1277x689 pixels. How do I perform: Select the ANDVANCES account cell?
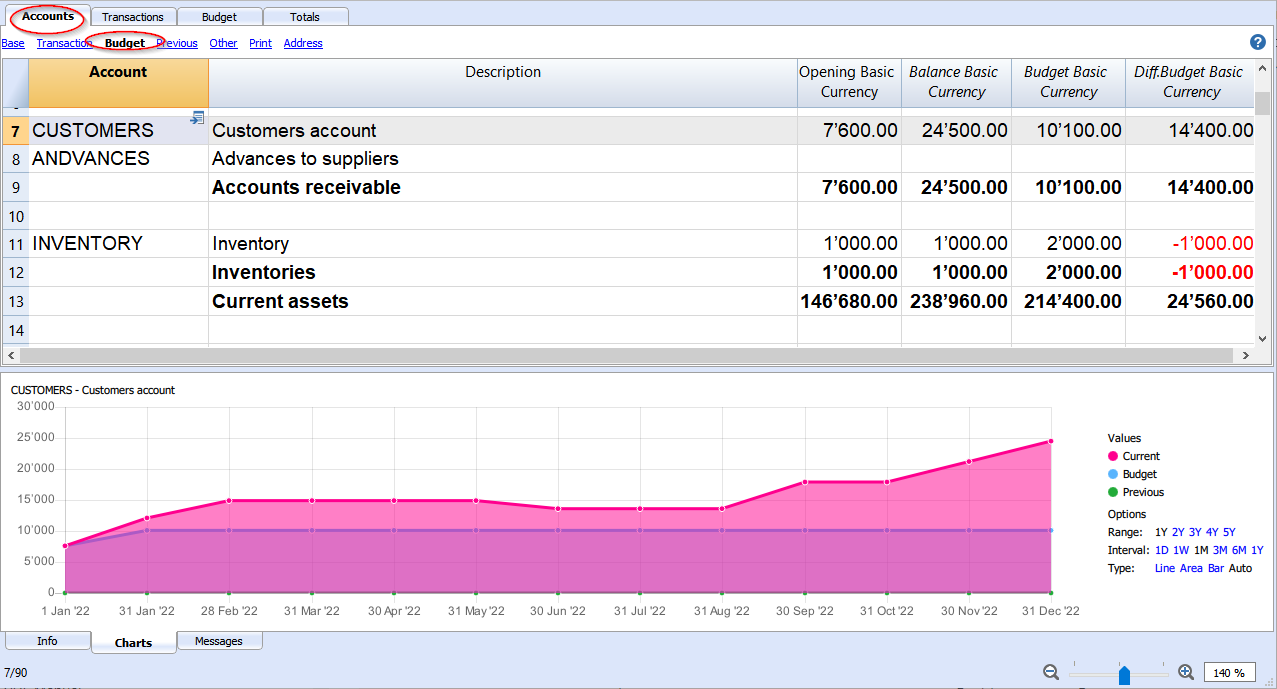[x=118, y=159]
